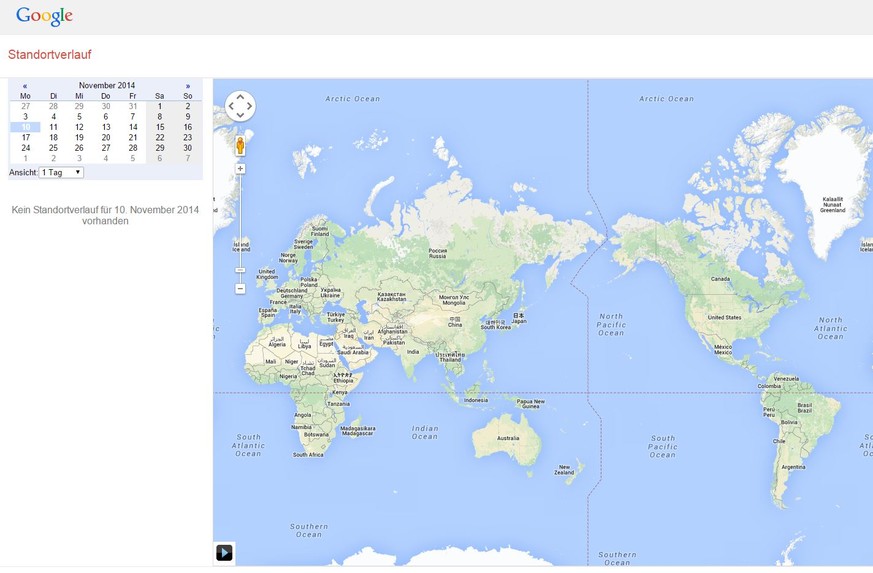873x573 pixels.
Task: Select November 15 in the calendar
Action: [x=159, y=127]
